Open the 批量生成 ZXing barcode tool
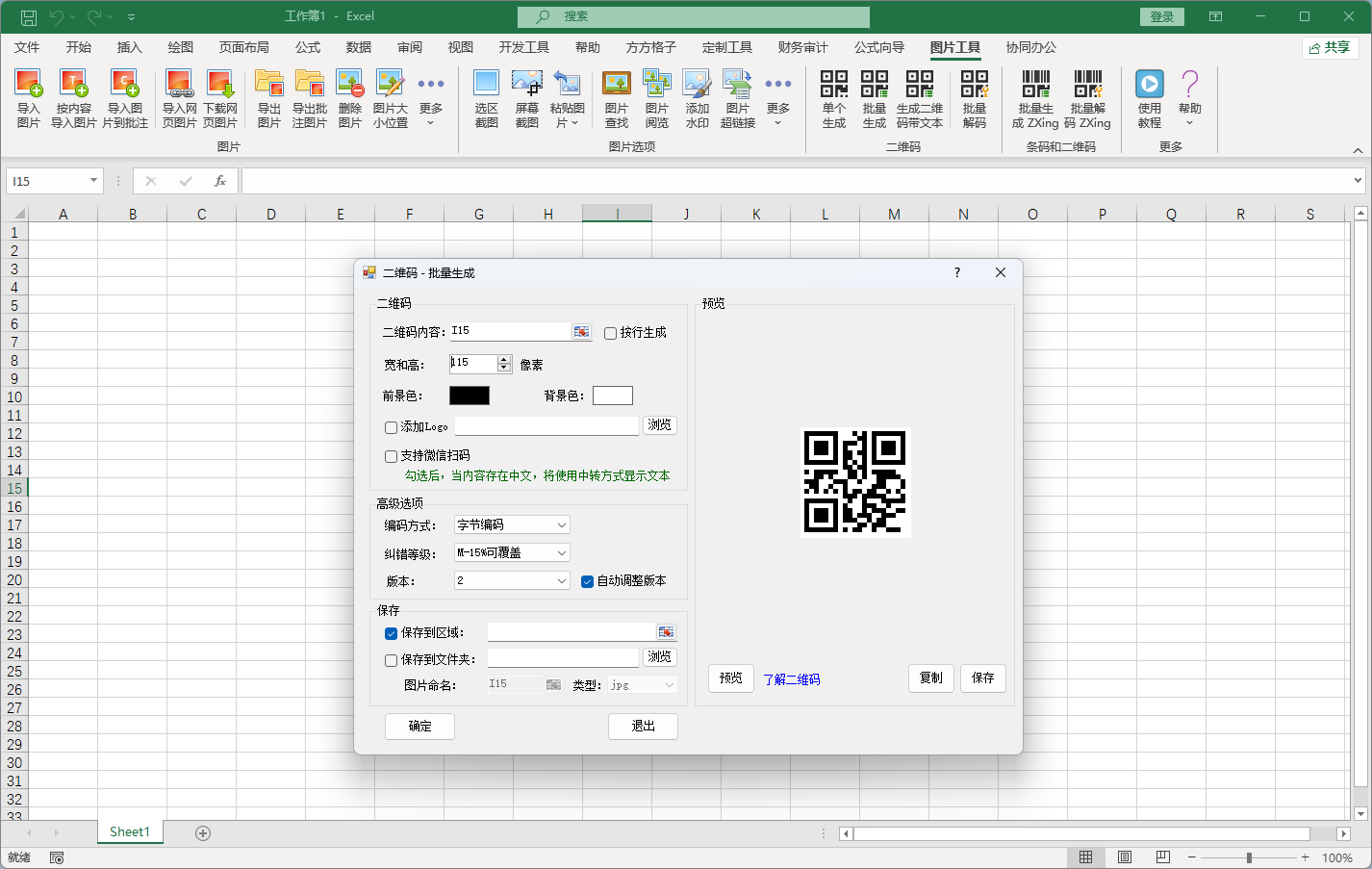The height and width of the screenshot is (869, 1372). [x=1035, y=98]
